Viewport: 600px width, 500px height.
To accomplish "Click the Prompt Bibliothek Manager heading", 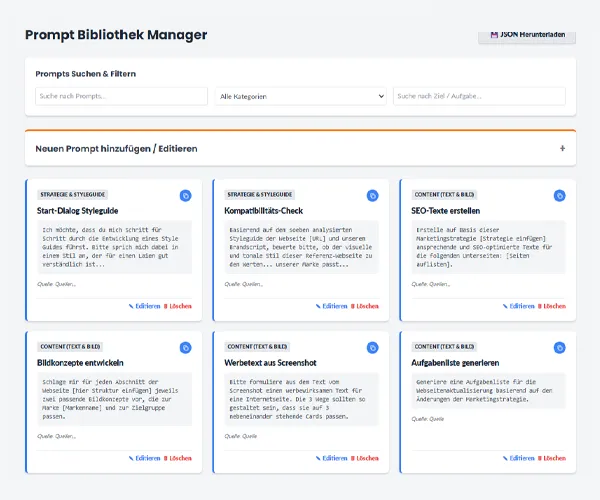I will 116,35.
